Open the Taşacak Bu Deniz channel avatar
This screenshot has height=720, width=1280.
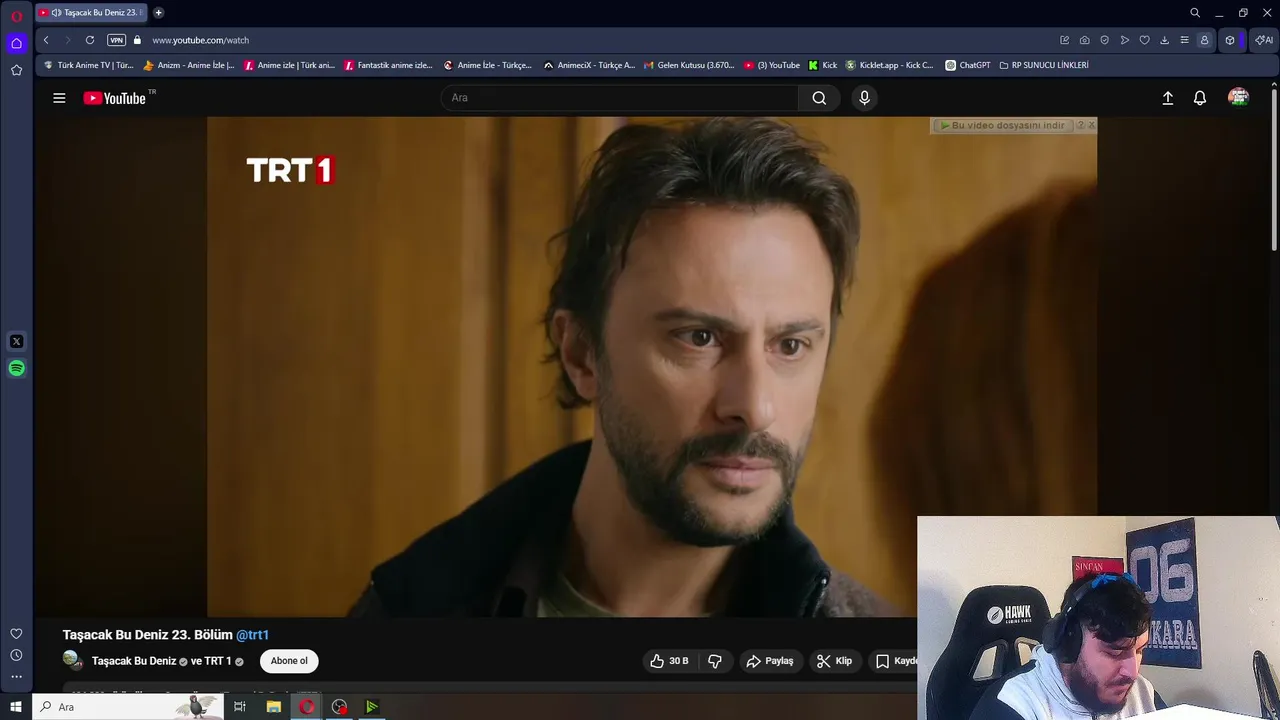72,660
